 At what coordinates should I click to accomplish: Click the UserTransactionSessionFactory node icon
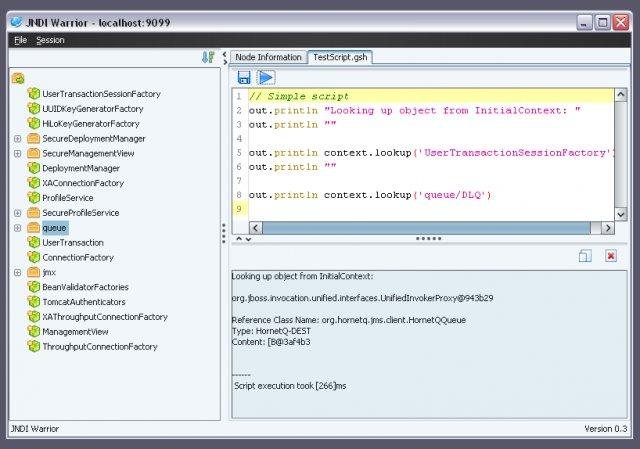(x=33, y=93)
